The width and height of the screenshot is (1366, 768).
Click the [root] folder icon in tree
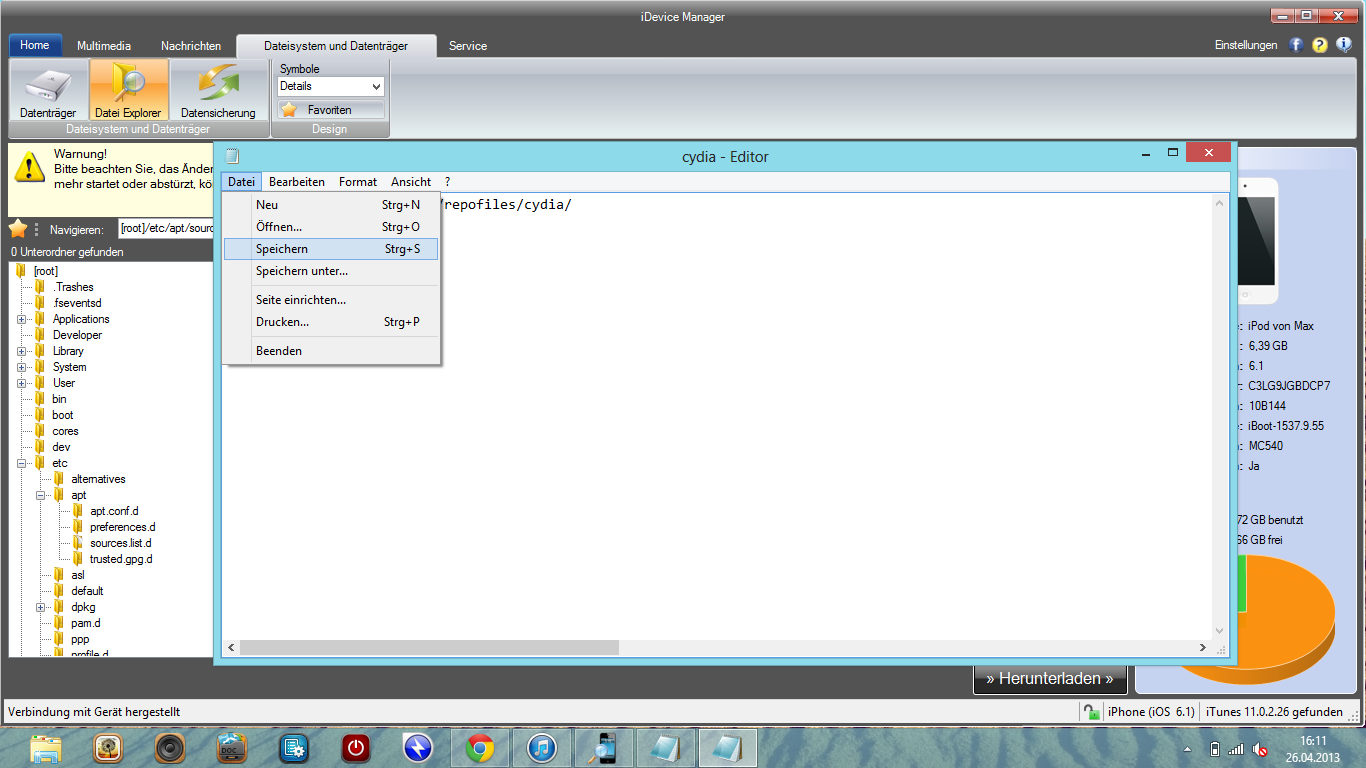pos(21,271)
